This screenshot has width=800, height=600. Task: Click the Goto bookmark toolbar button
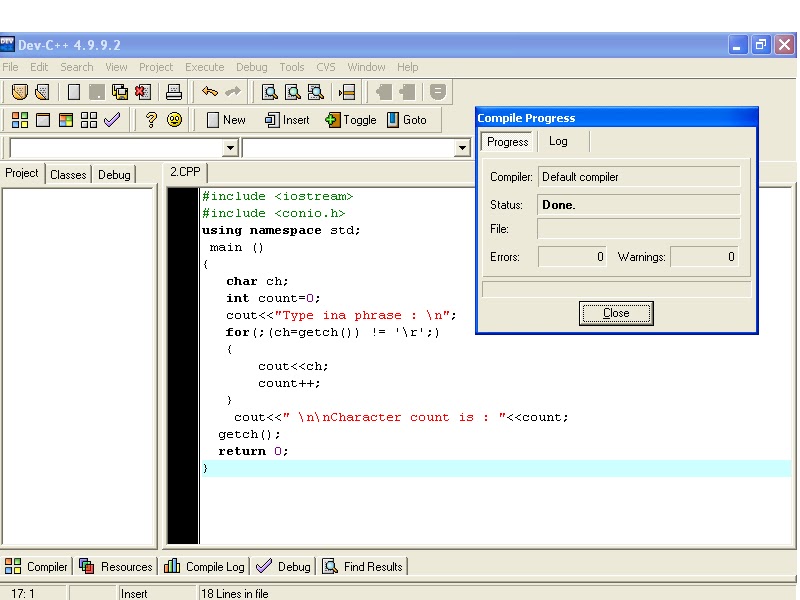407,120
